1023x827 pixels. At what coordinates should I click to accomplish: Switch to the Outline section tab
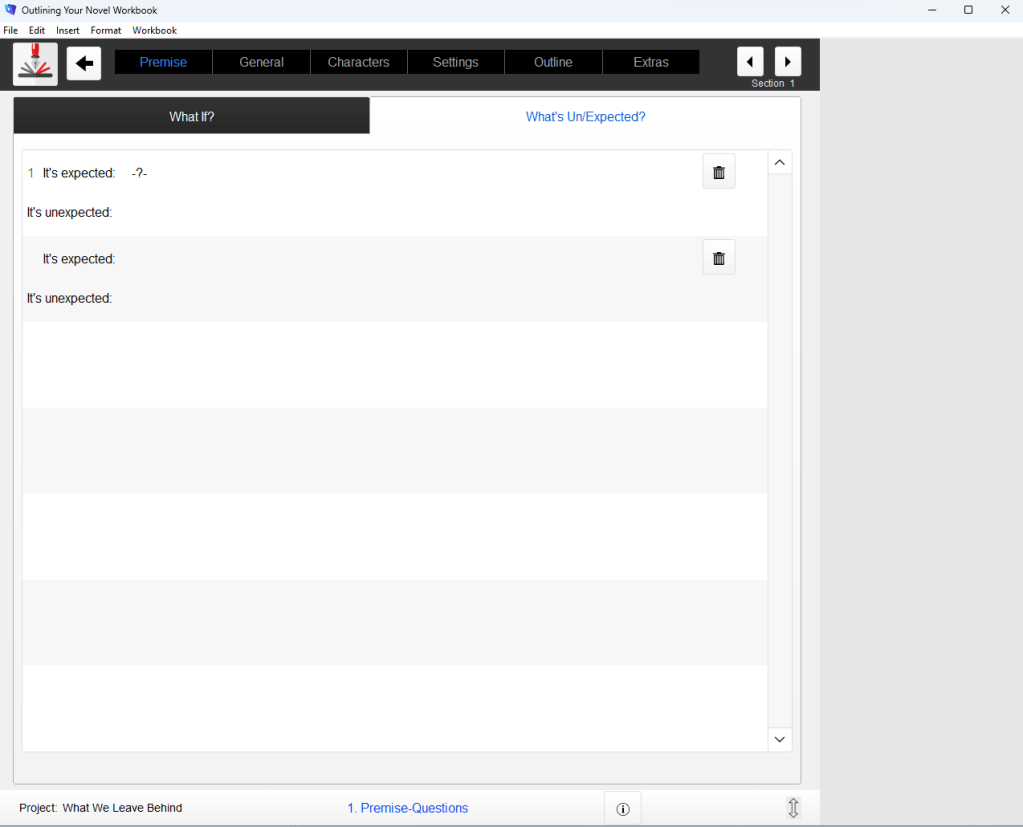(x=553, y=62)
